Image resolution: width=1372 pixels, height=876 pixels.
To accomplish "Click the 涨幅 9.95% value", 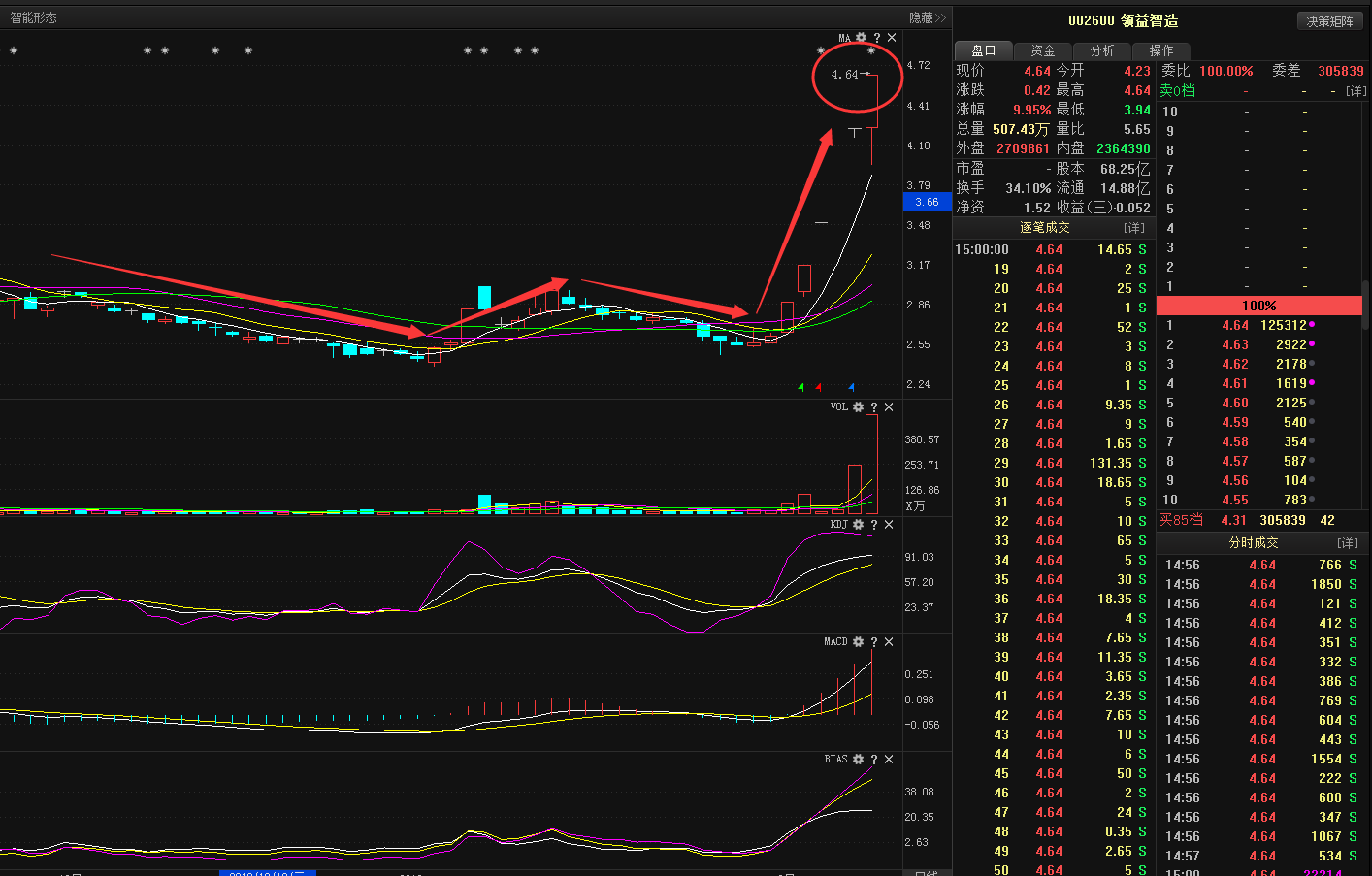I will point(1031,110).
